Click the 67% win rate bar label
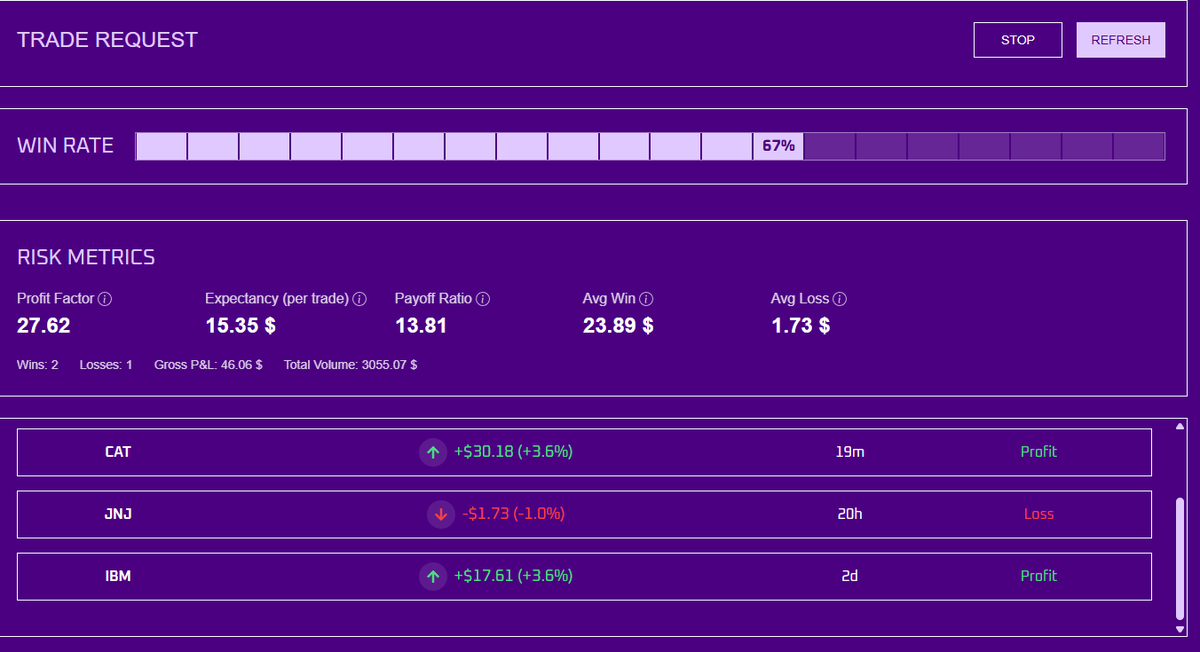Screen dimensions: 1200x652 pyautogui.click(x=779, y=146)
